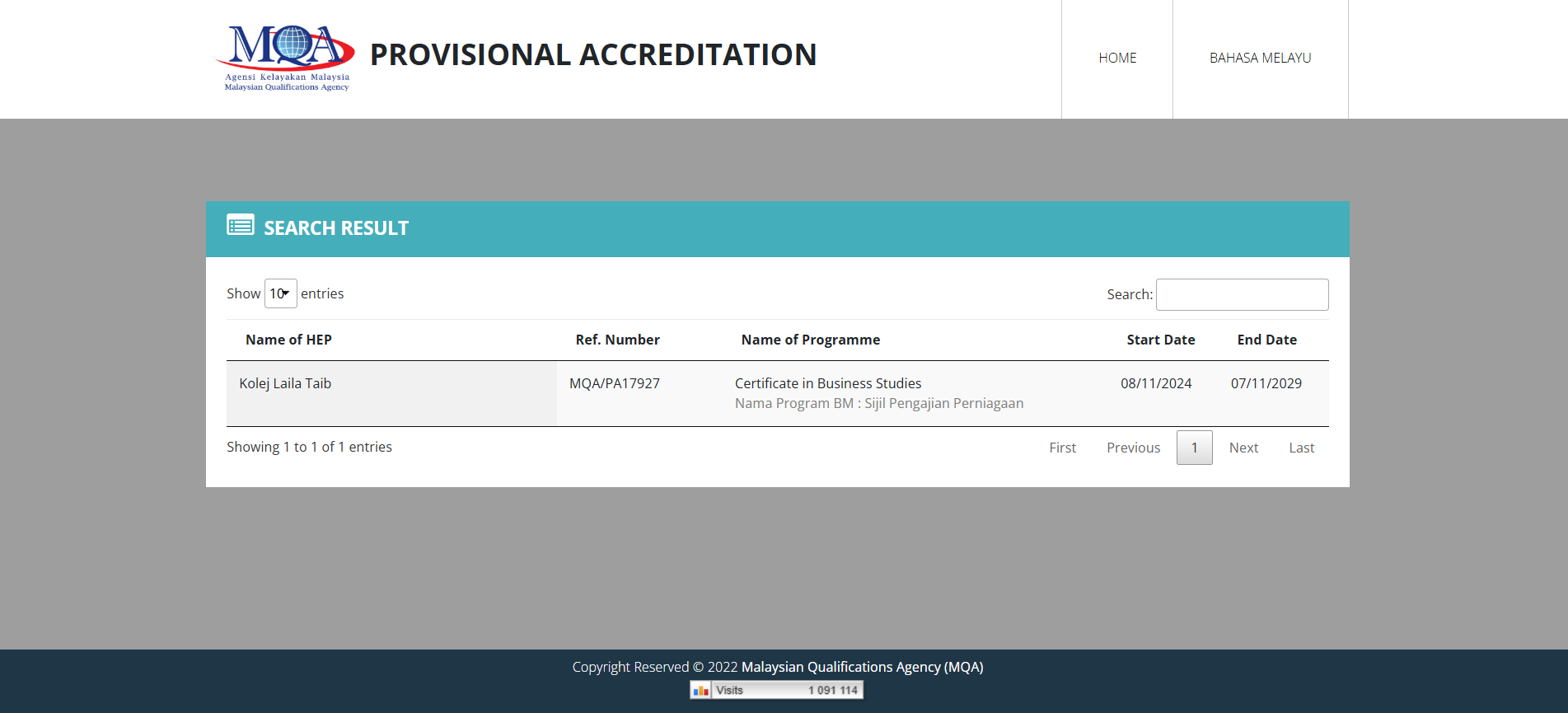This screenshot has height=713, width=1568.
Task: Select the Kolej Laila Taib cell
Action: (285, 383)
